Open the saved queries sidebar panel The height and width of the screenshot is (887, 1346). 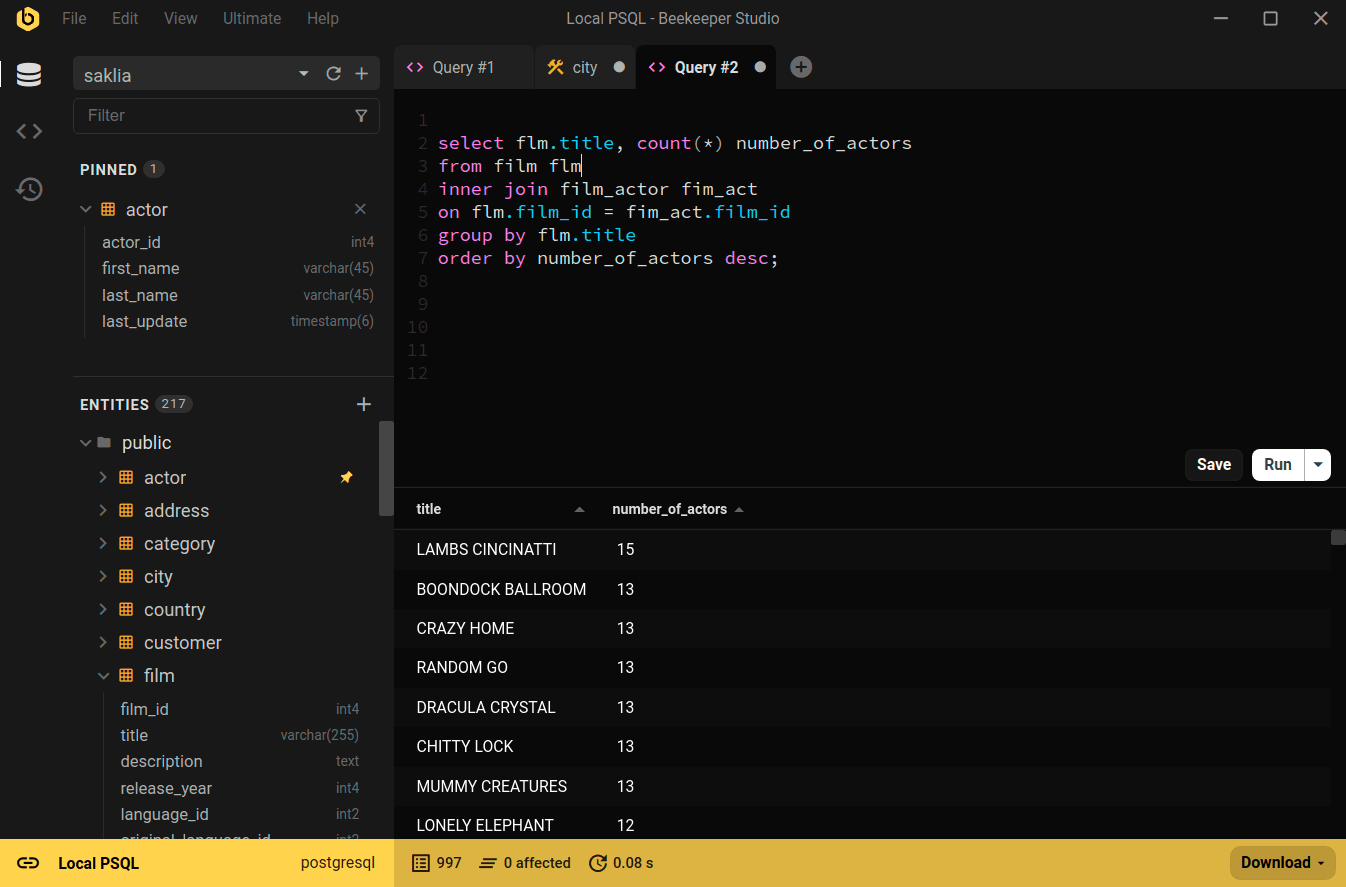tap(29, 131)
